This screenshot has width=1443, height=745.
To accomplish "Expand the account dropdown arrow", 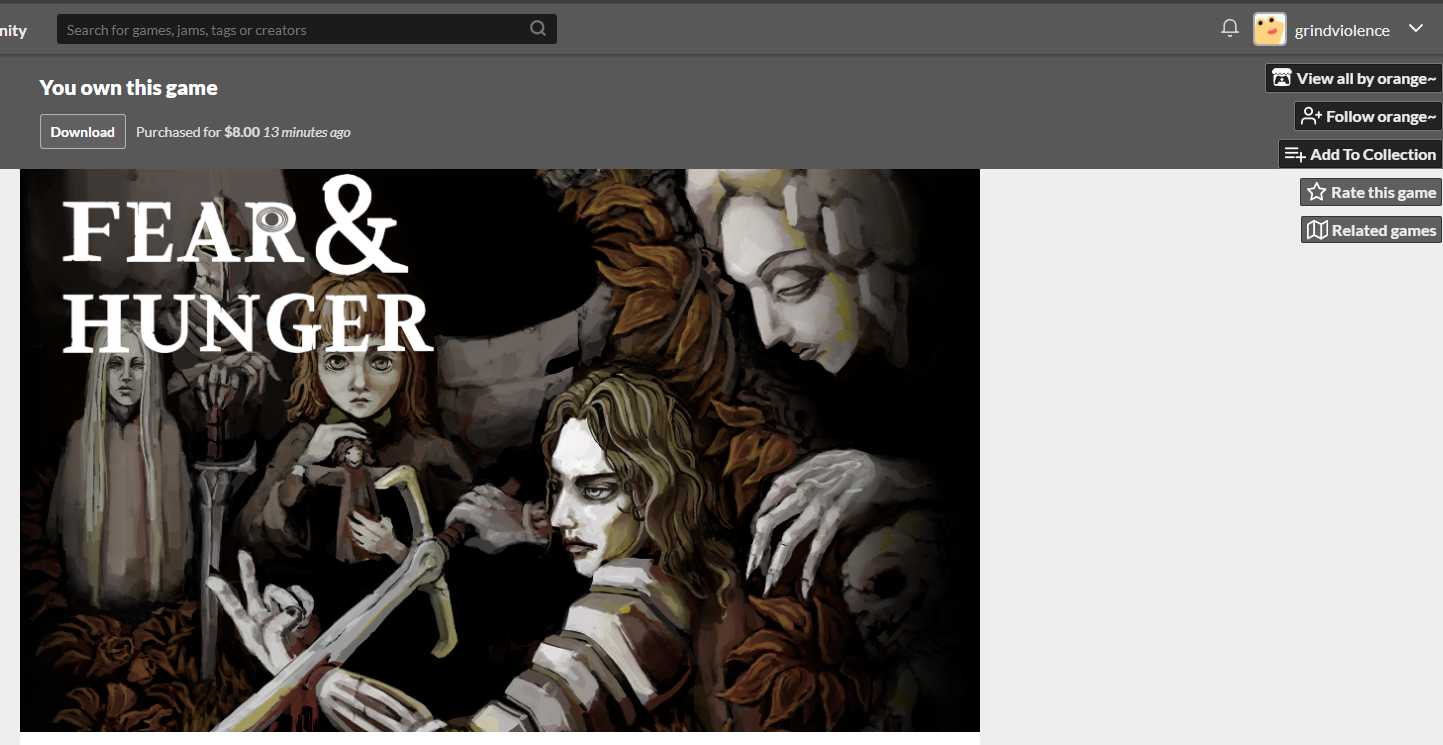I will pos(1416,29).
